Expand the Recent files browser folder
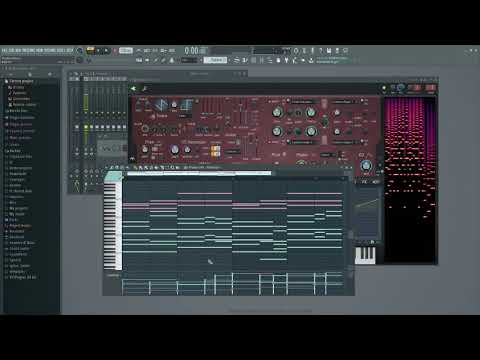 (17, 111)
